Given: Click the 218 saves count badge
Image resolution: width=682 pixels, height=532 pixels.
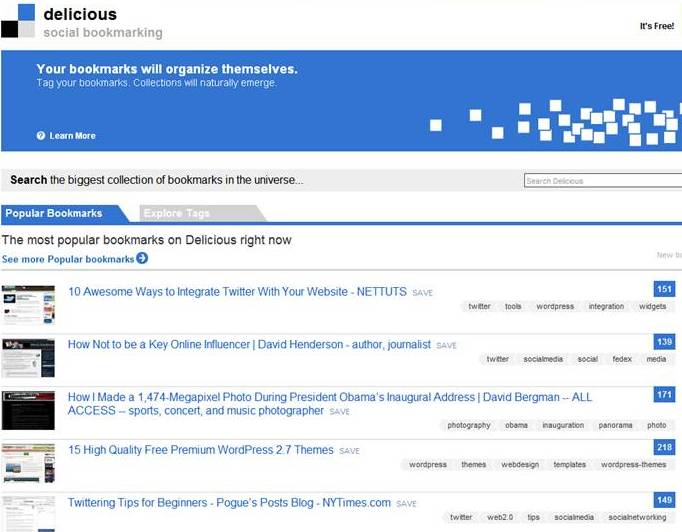Looking at the screenshot, I should pyautogui.click(x=664, y=448).
